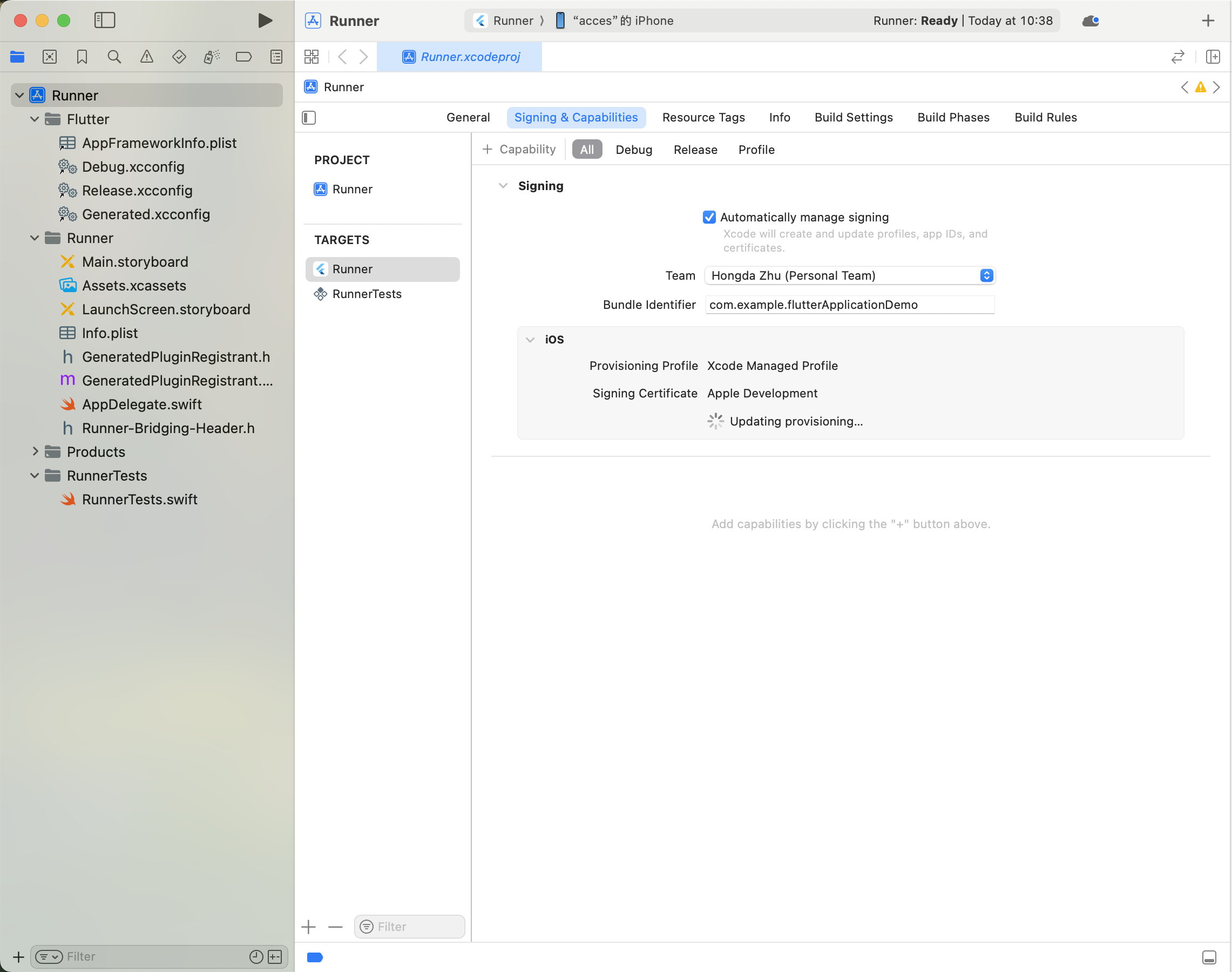Open the Breakpoint navigator

(x=243, y=57)
